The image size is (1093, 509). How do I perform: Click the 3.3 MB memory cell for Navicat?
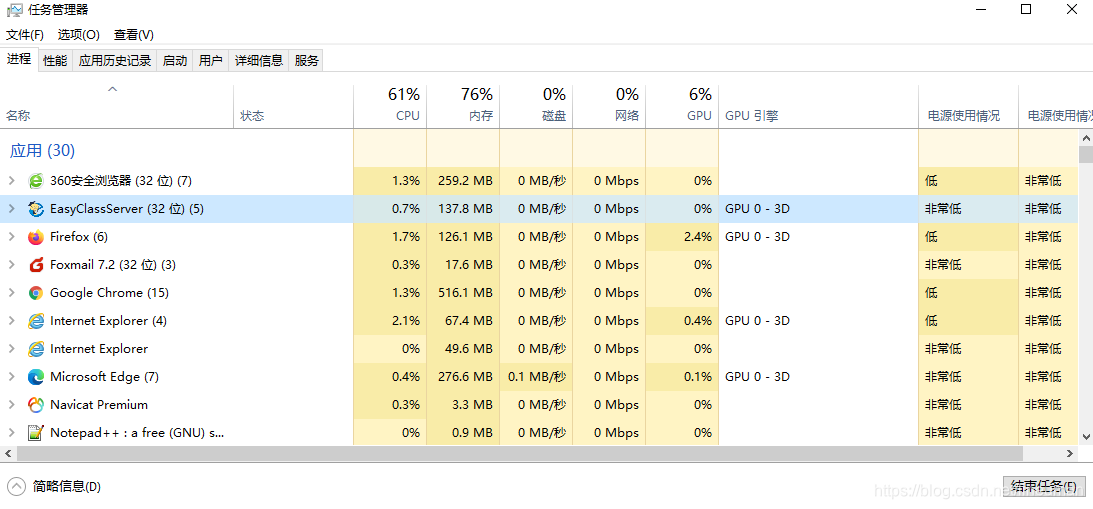tap(463, 404)
